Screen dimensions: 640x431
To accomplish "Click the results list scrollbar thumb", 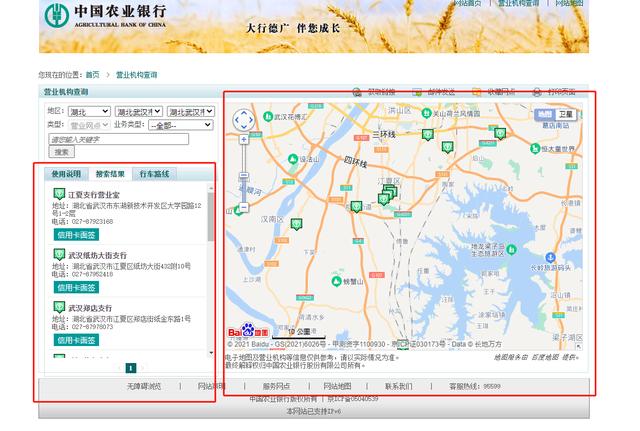I will point(211,217).
